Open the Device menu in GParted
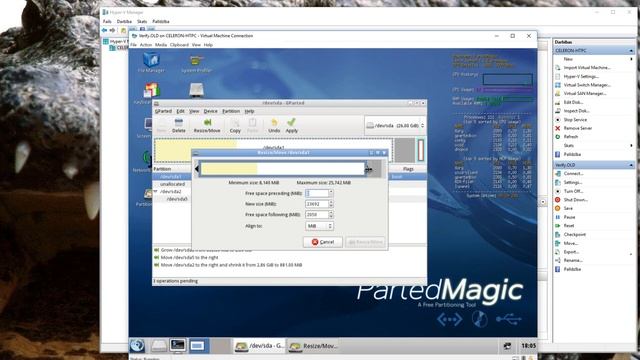This screenshot has height=360, width=640. (211, 111)
